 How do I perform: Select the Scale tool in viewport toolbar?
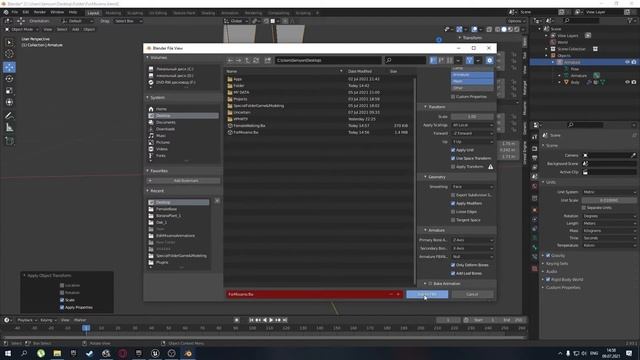[x=9, y=91]
